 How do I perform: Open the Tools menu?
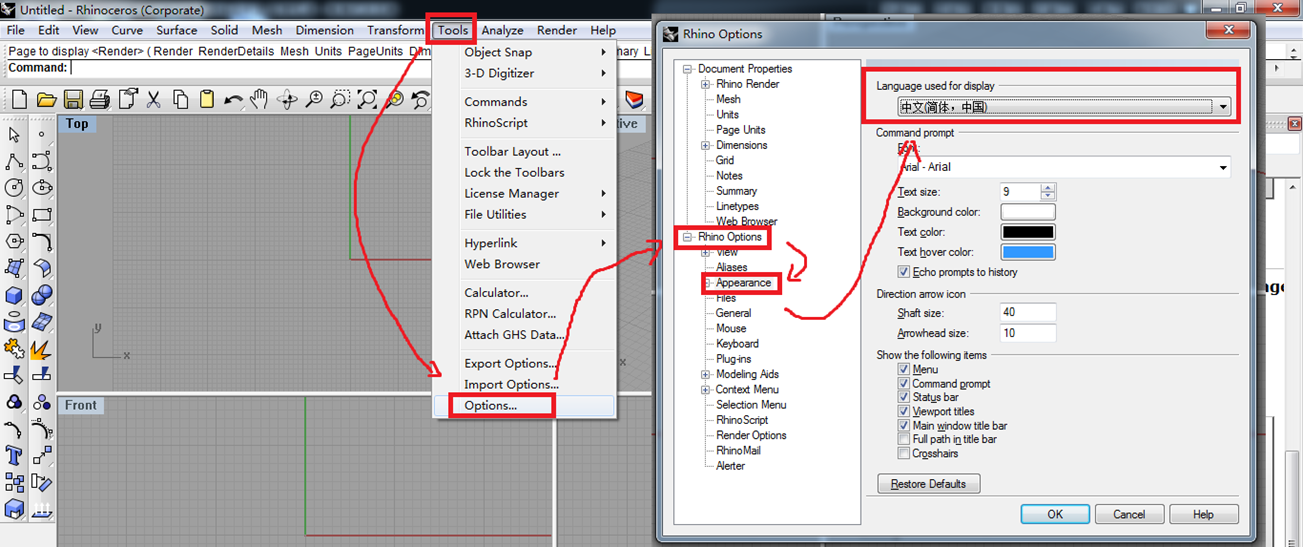point(452,30)
